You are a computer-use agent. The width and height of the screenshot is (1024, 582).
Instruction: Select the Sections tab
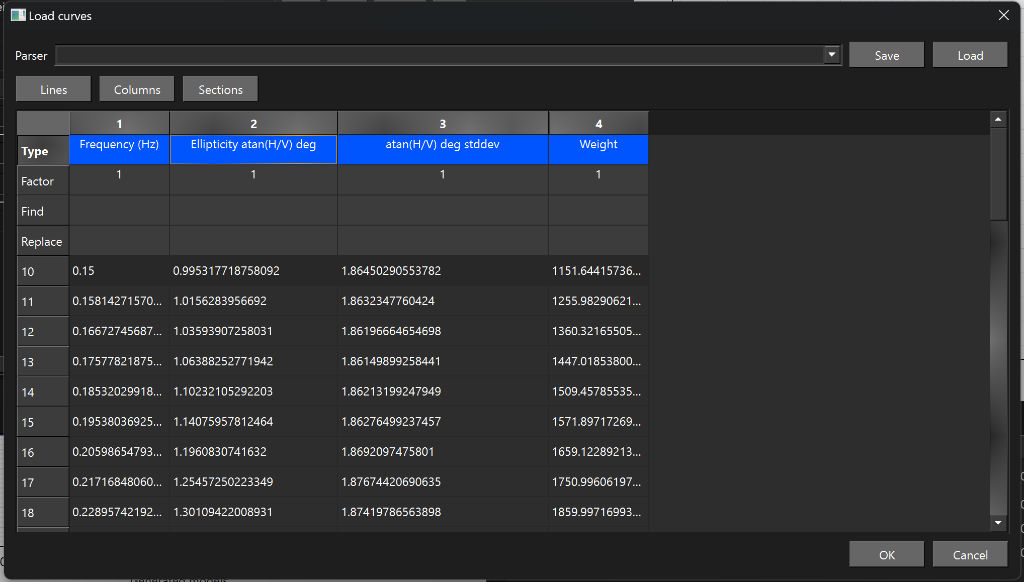[220, 89]
